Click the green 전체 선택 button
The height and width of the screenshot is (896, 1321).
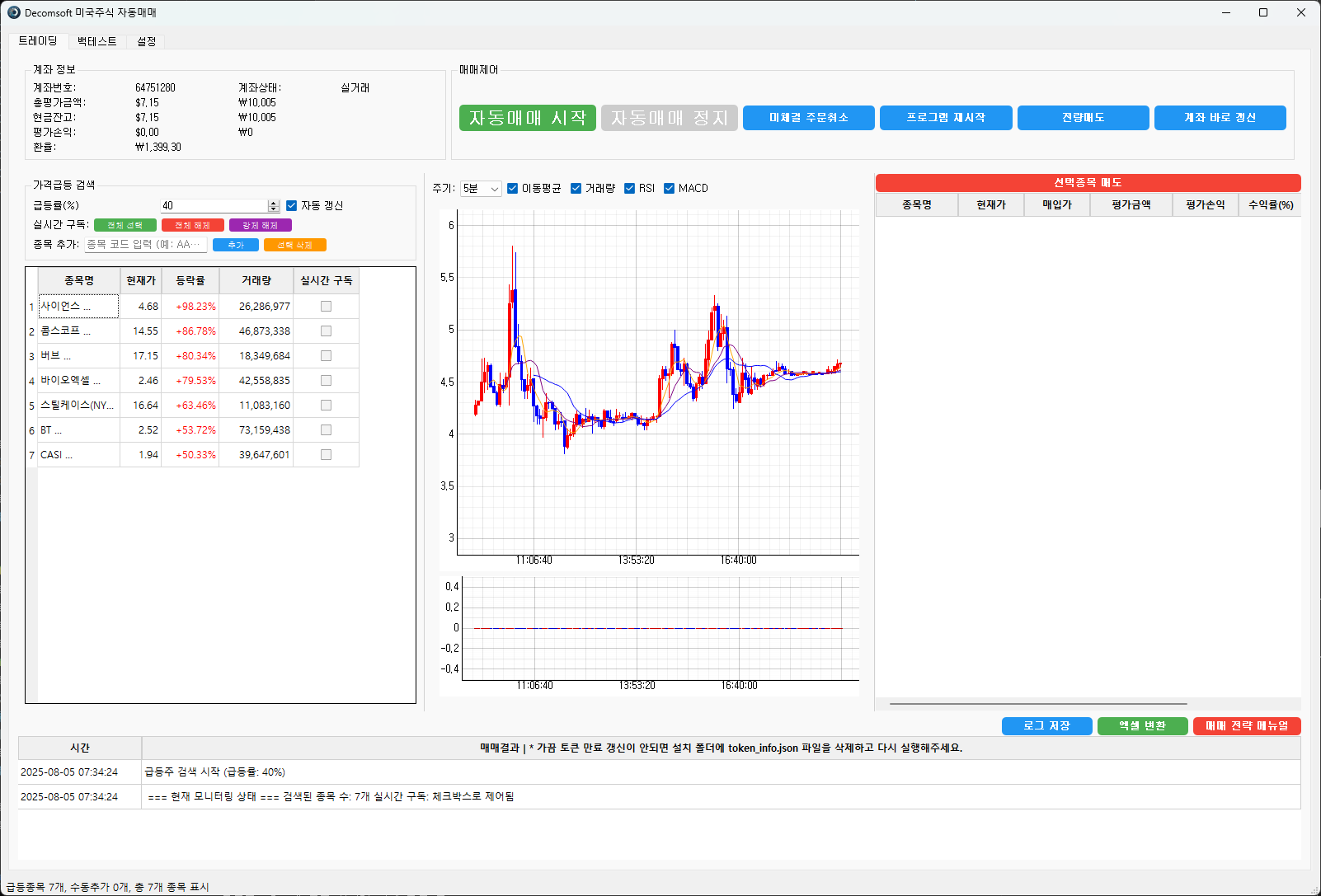coord(125,225)
